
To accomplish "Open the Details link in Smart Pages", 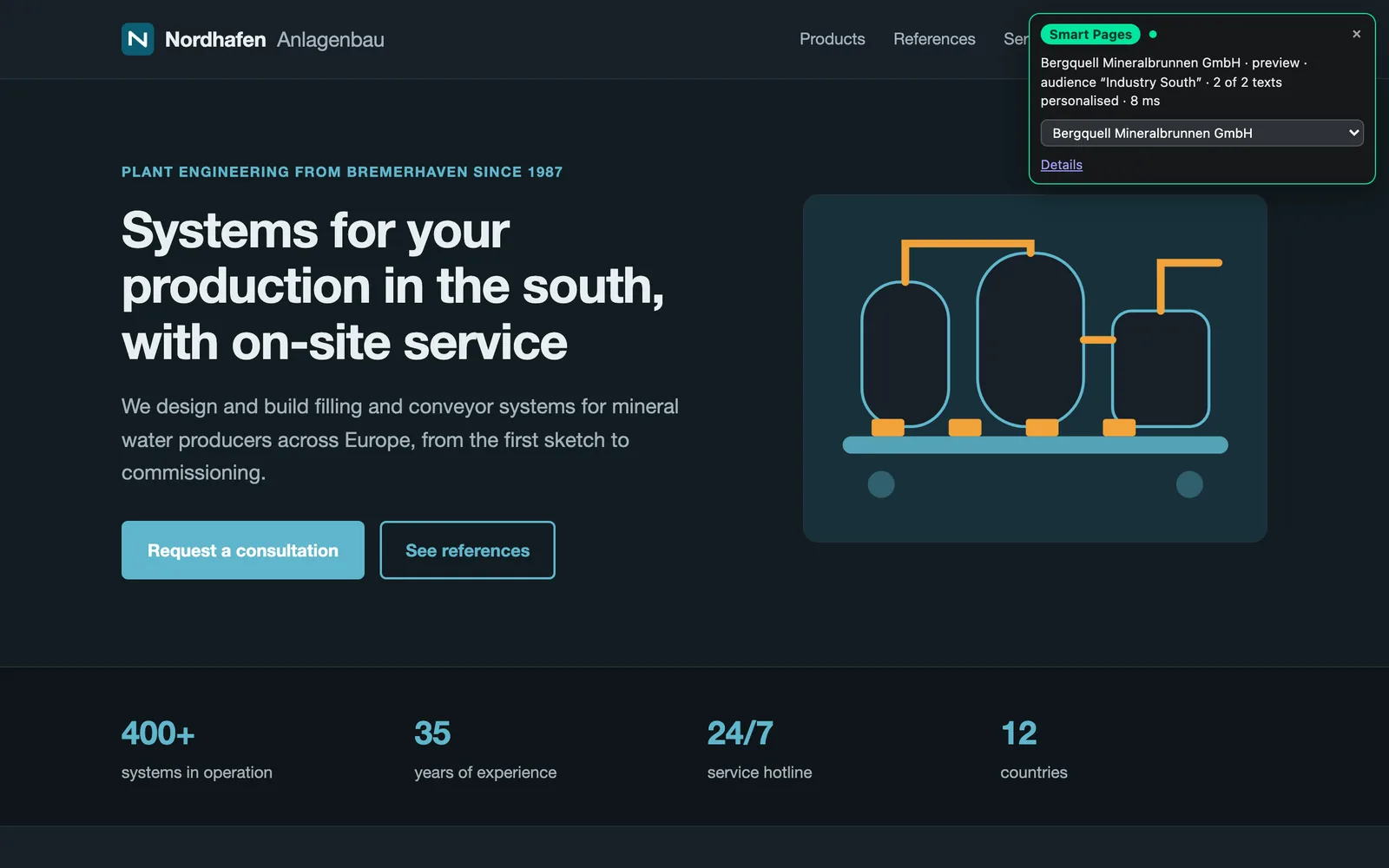I will tap(1061, 165).
